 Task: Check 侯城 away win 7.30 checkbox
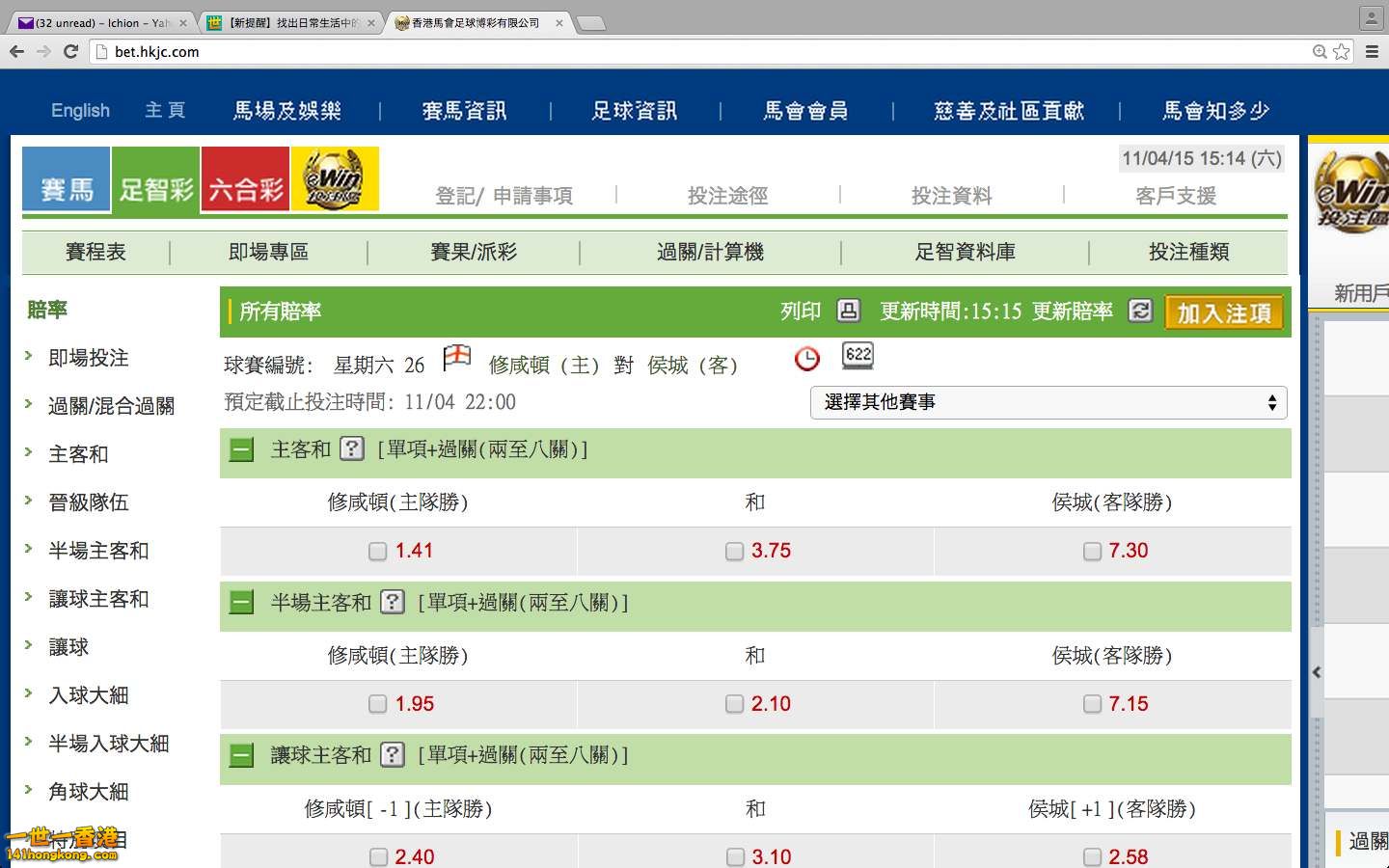tap(1092, 551)
